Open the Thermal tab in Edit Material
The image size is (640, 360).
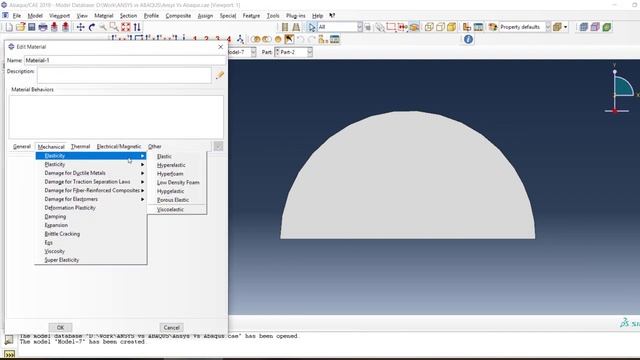pos(80,147)
